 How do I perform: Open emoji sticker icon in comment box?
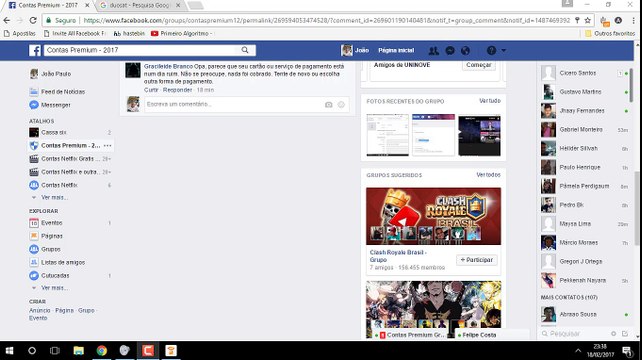(341, 105)
